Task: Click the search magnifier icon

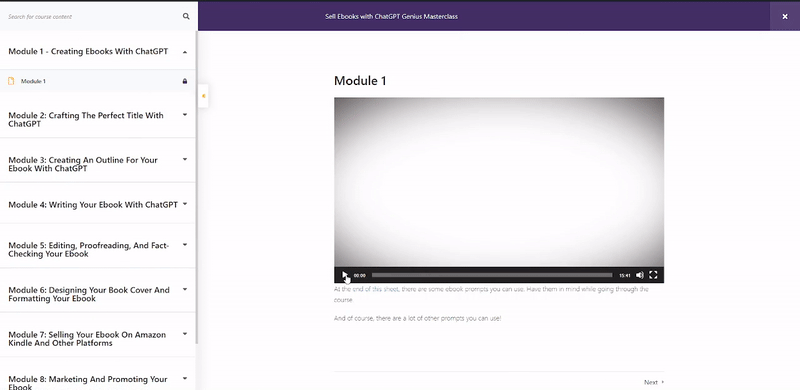Action: [186, 16]
